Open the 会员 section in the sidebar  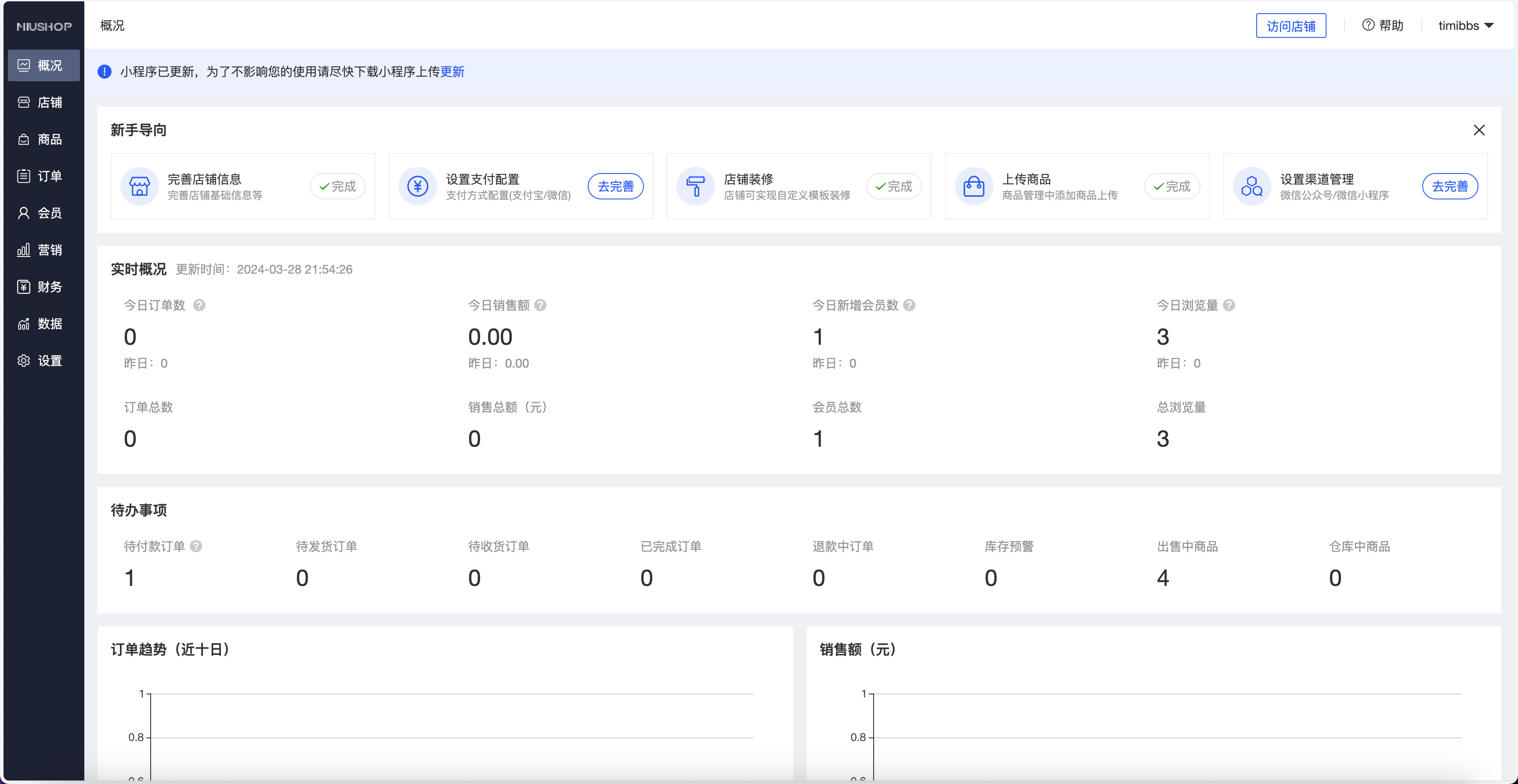pos(43,213)
